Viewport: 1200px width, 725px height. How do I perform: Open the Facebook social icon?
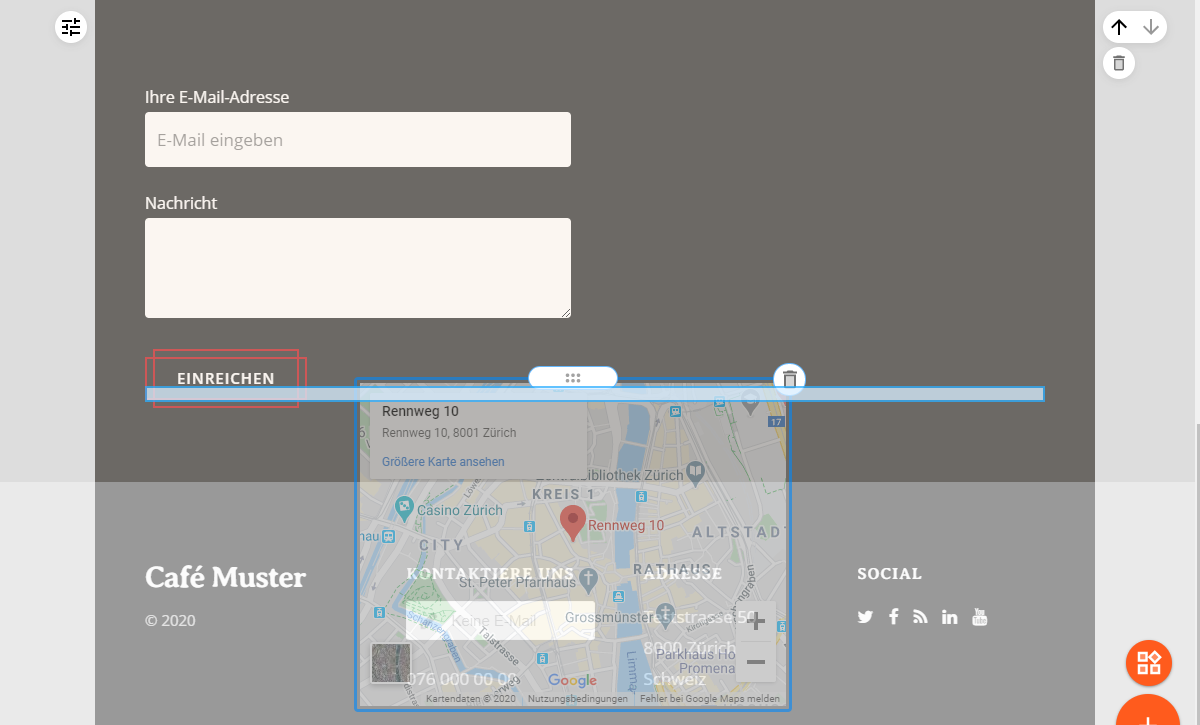coord(893,617)
